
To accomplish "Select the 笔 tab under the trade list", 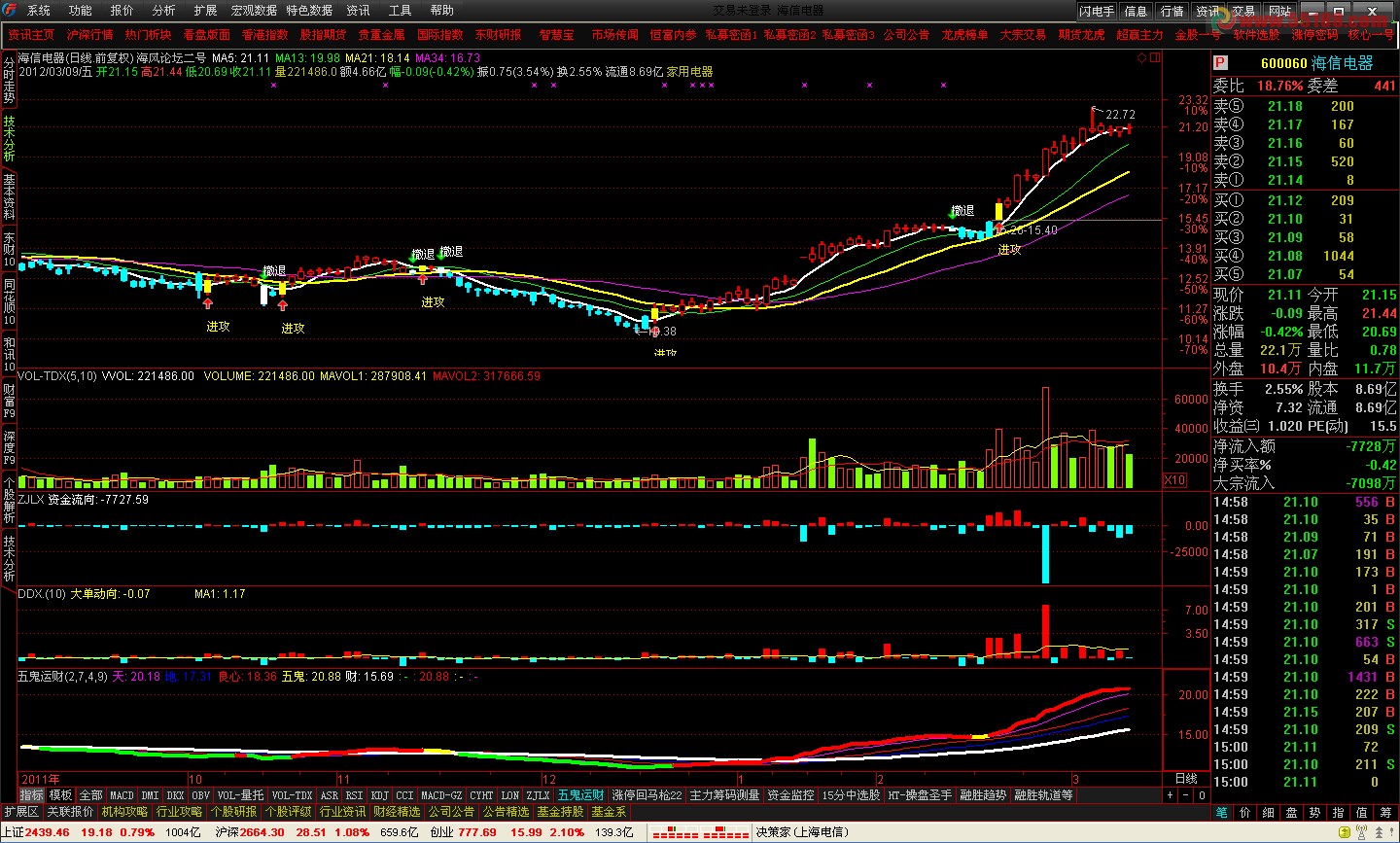I will 1221,812.
